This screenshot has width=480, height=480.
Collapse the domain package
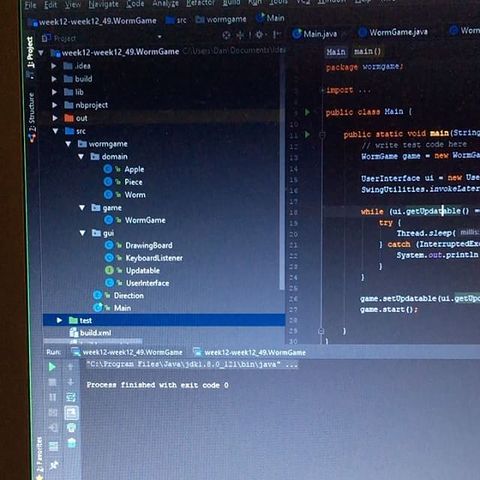click(81, 157)
